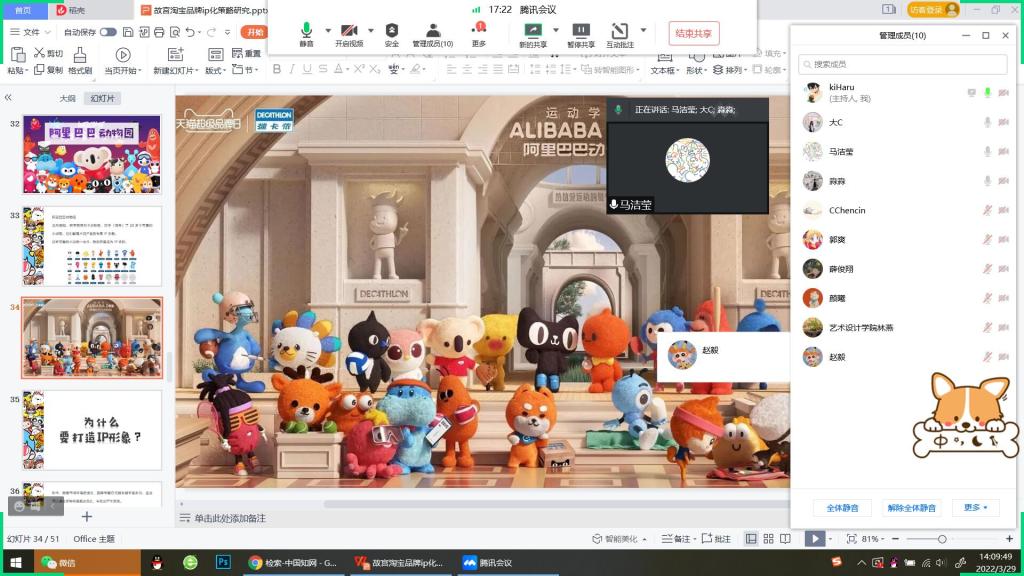Open the Section dropdown
Screen dimensions: 1024x576
(x=245, y=69)
